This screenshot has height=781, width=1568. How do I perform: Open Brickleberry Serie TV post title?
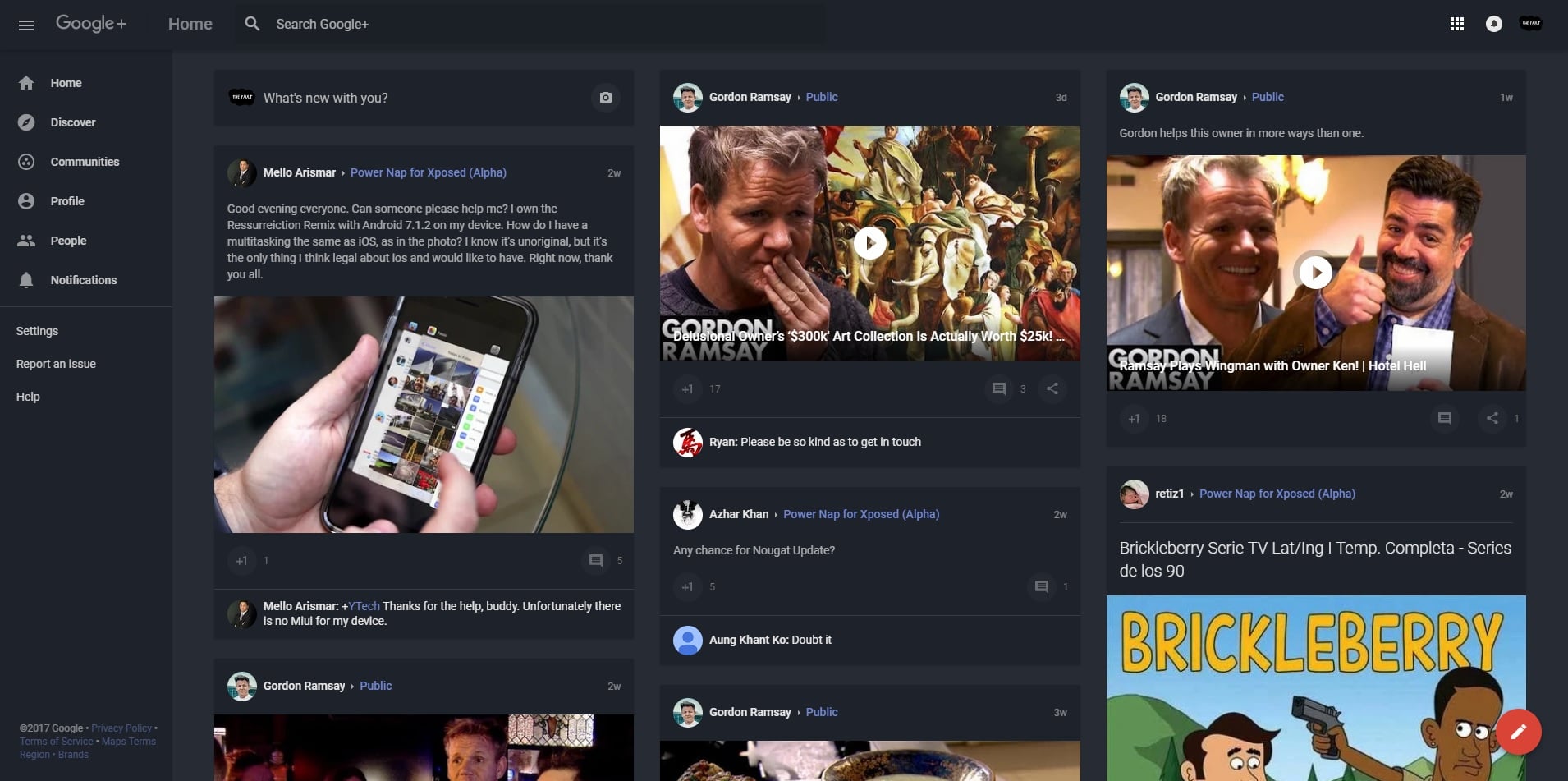pyautogui.click(x=1315, y=559)
